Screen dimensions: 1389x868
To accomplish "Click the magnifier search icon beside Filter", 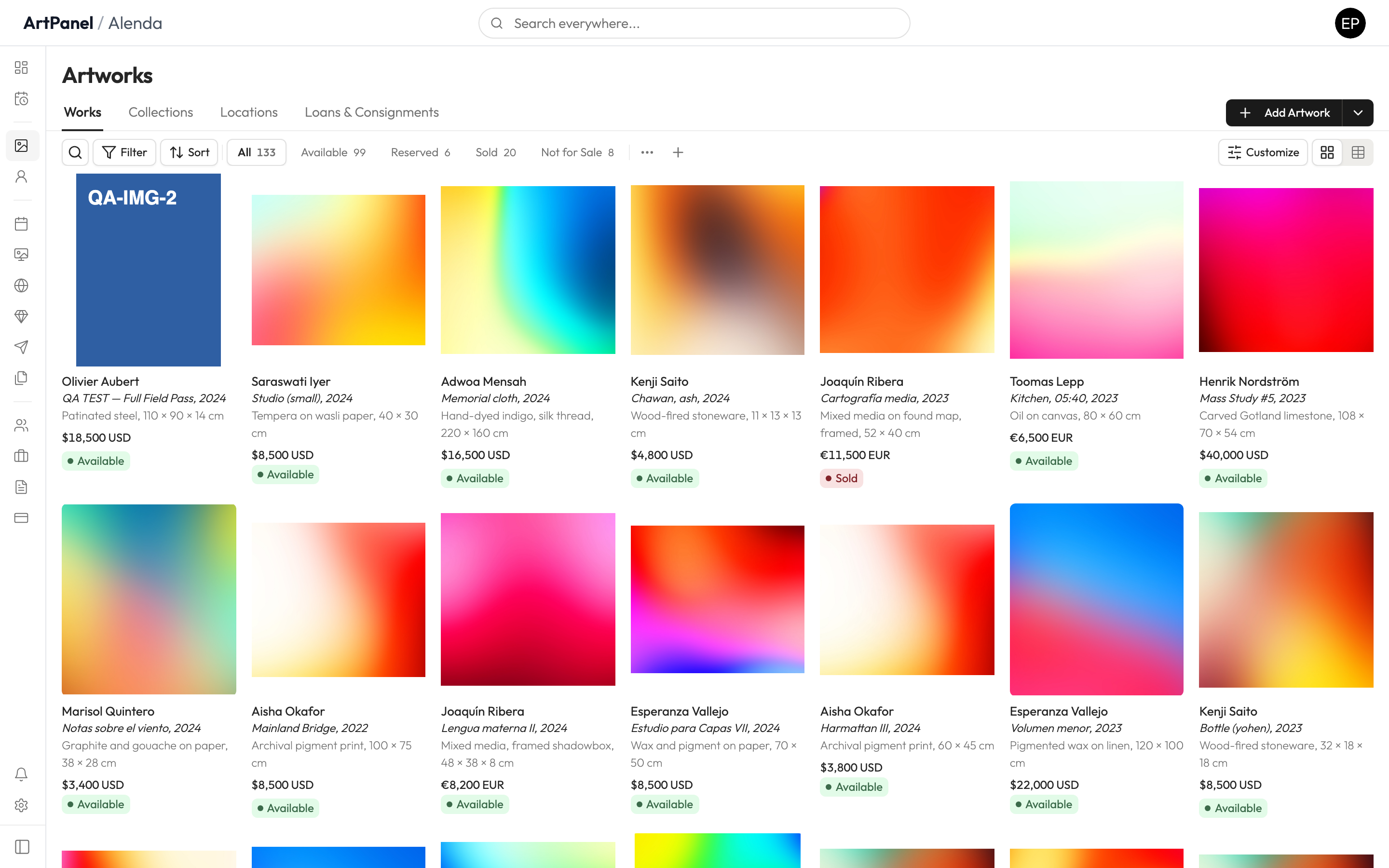I will point(75,152).
